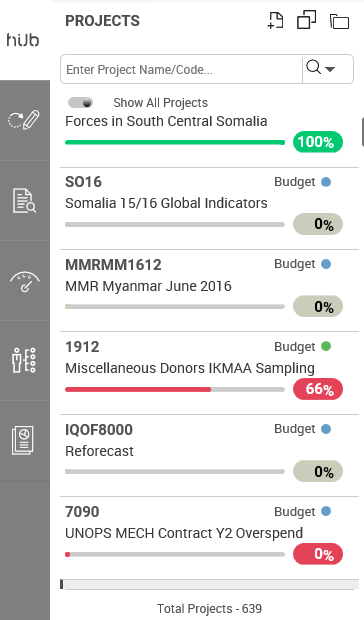Open the gauge dashboard sidebar icon
Screen dimensions: 364x620
coord(25,281)
